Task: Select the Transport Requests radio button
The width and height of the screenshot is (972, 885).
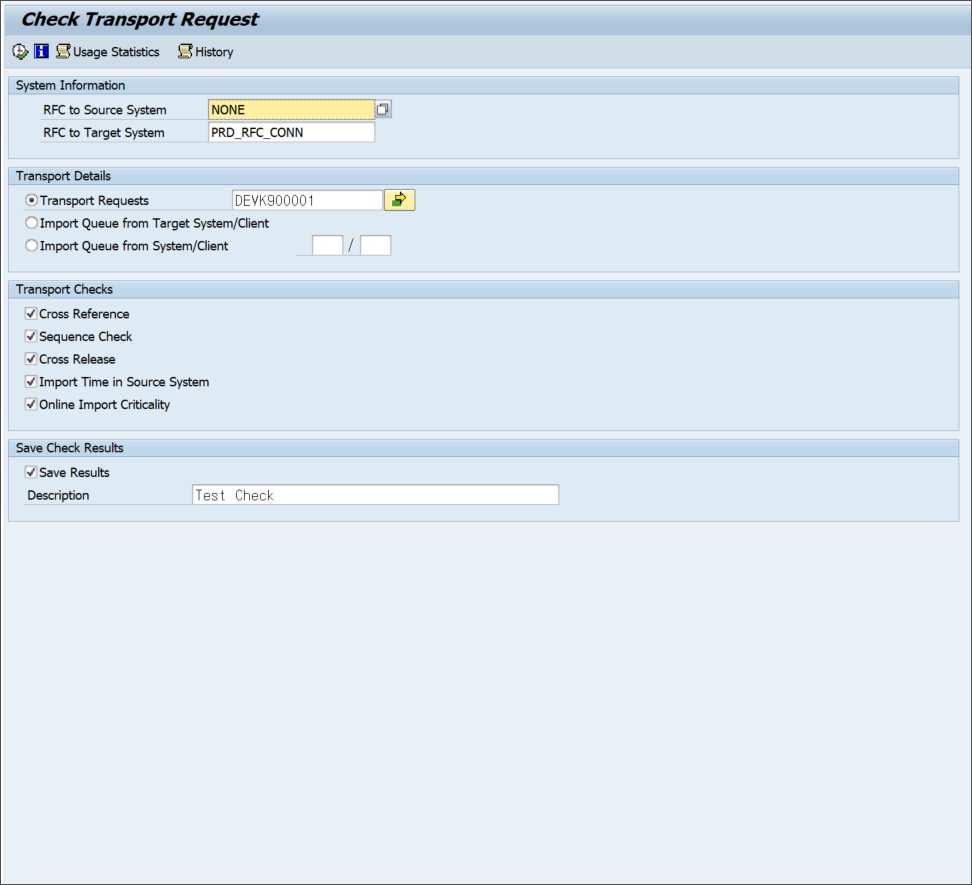Action: pos(32,200)
